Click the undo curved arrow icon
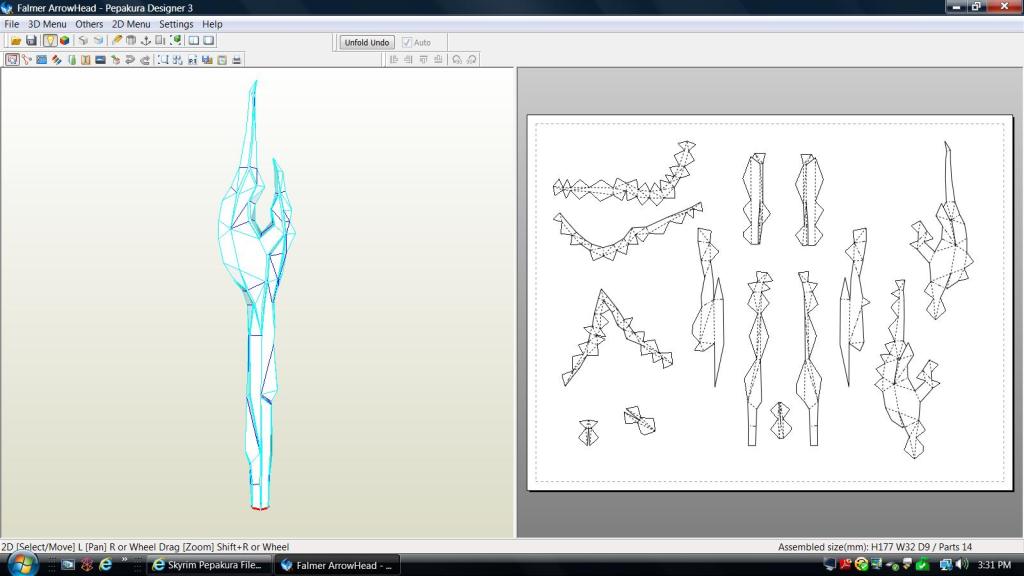The width and height of the screenshot is (1024, 576). (x=130, y=60)
